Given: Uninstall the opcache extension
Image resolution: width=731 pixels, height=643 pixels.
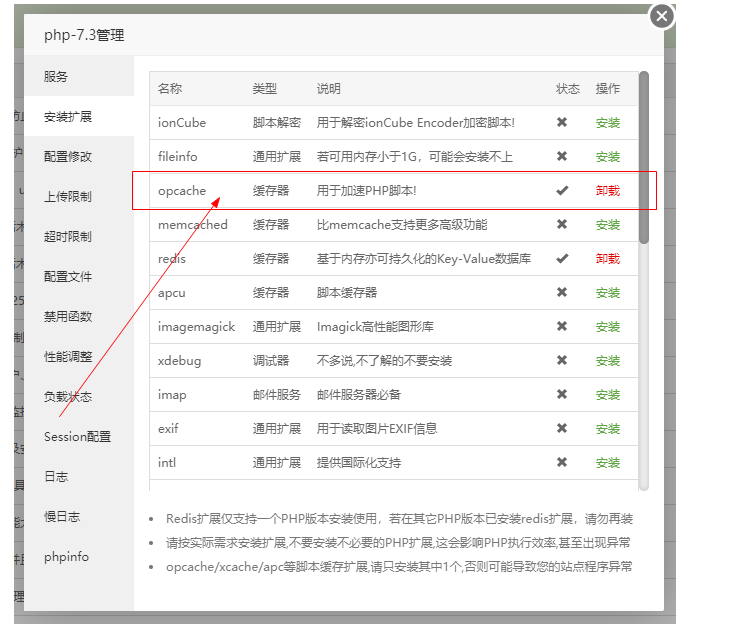Looking at the screenshot, I should click(x=607, y=191).
